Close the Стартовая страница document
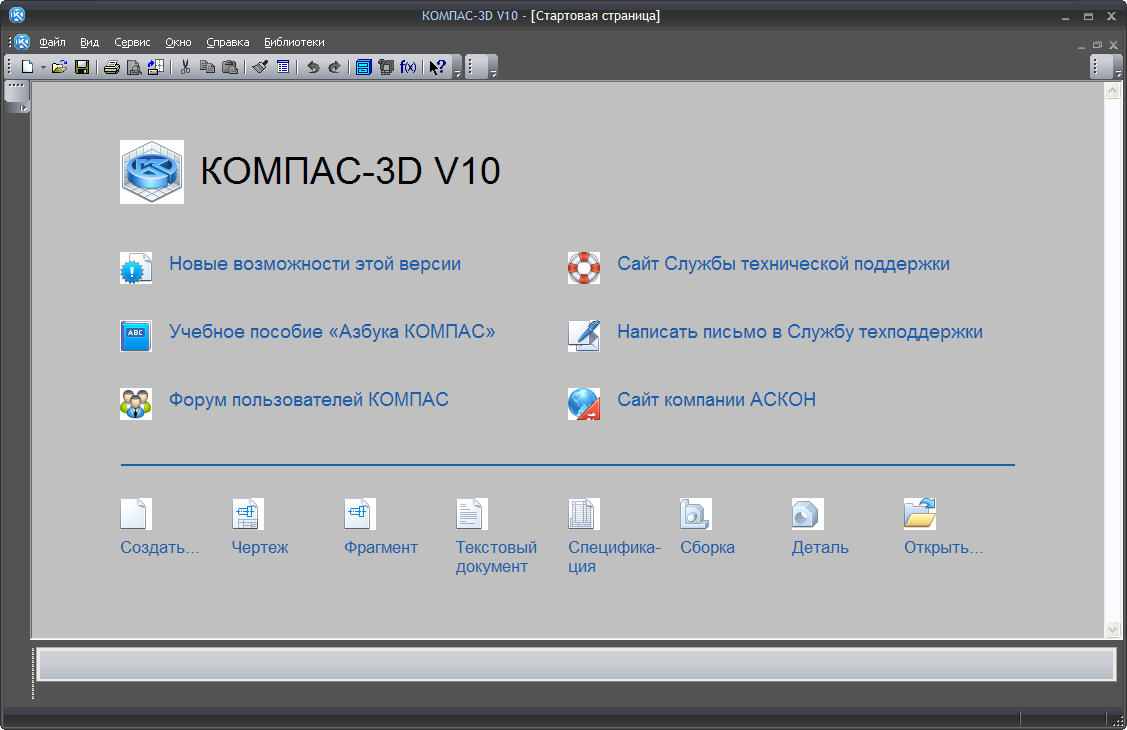Screen dimensions: 1127x730 pos(1114,45)
